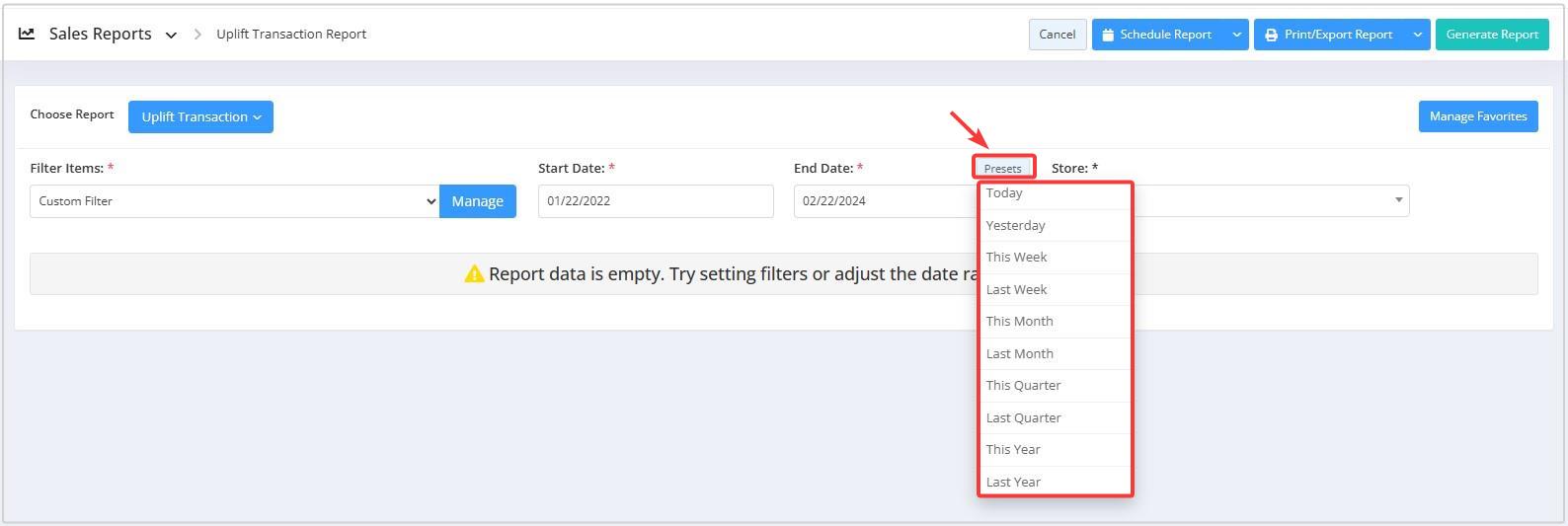Toggle the Presets button
The image size is (1568, 526).
(1003, 168)
